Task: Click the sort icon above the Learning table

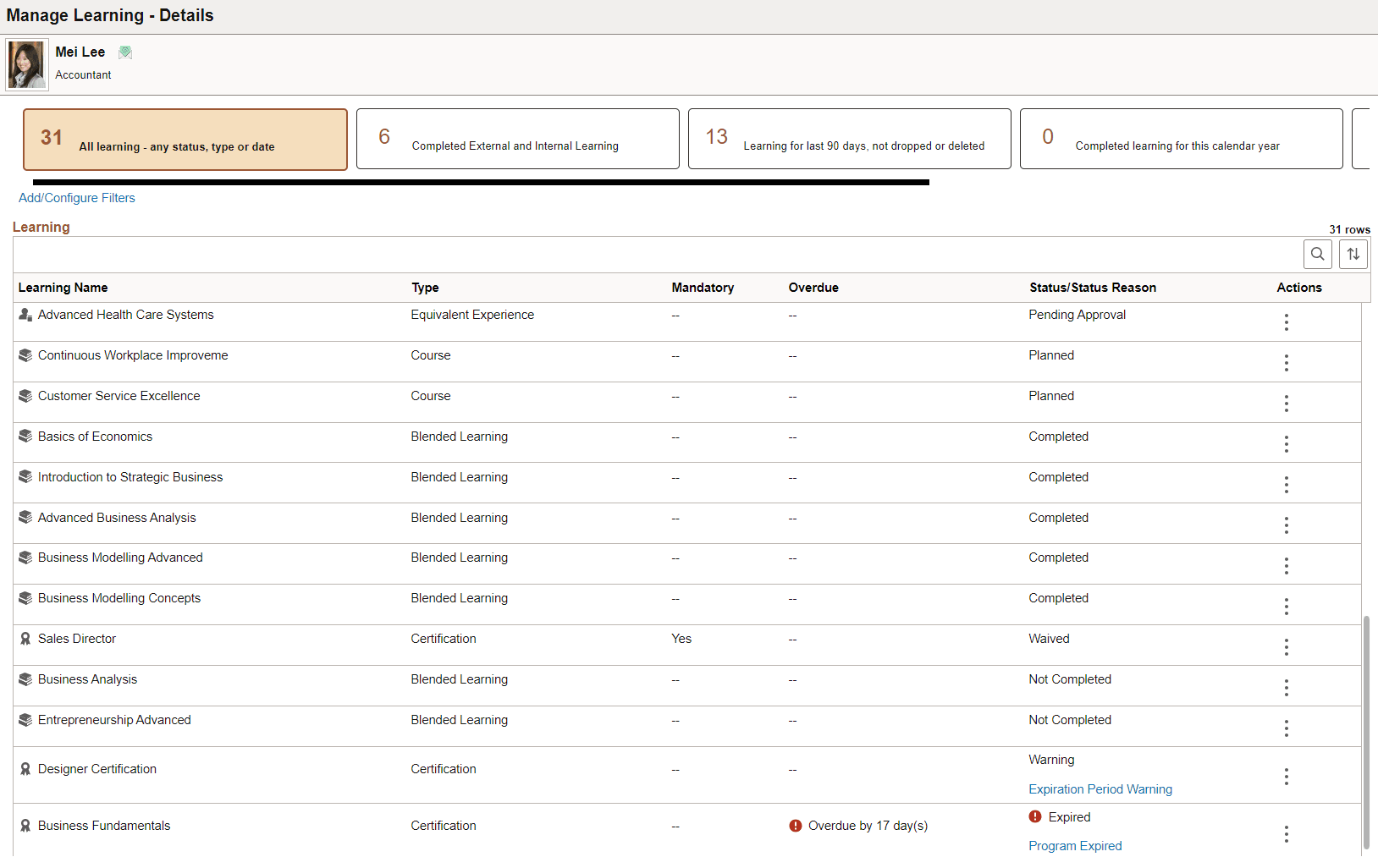Action: tap(1353, 254)
